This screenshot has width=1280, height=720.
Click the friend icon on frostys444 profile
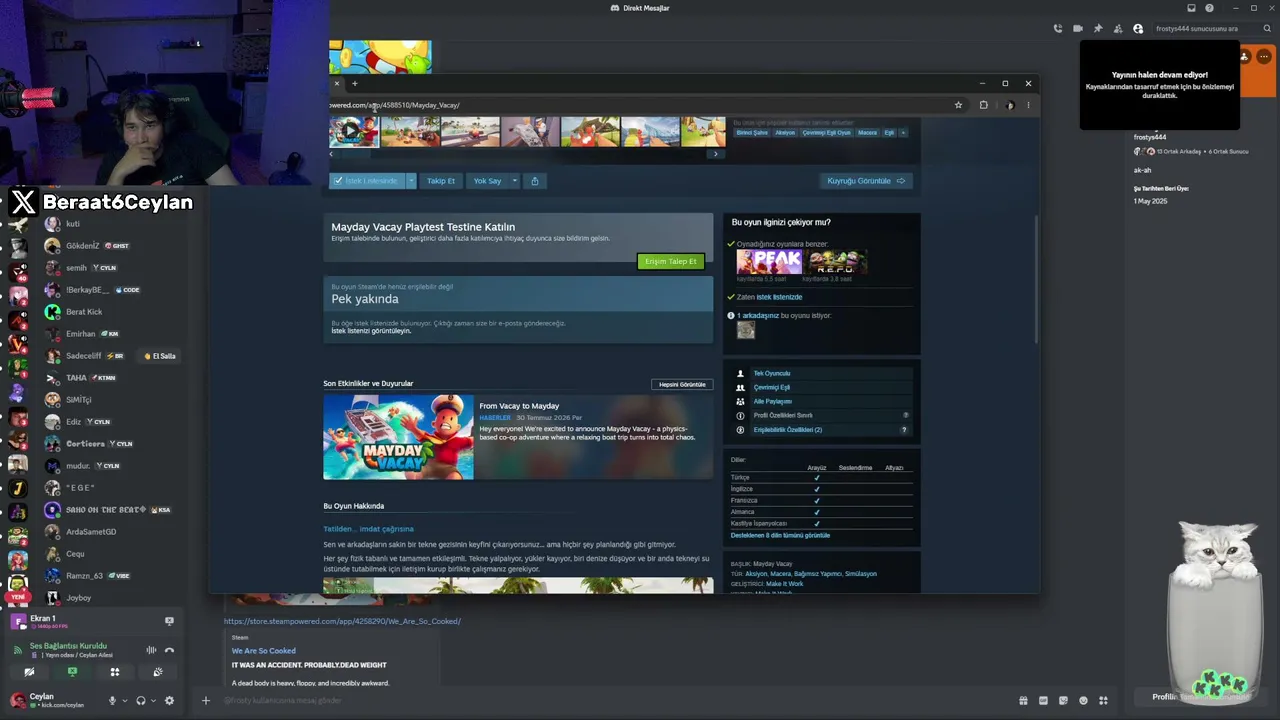click(1244, 57)
